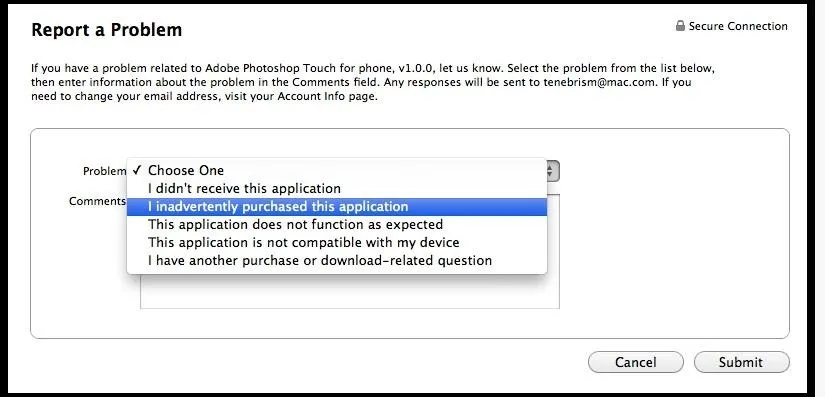Click the Submit button
This screenshot has height=397, width=825.
(741, 362)
